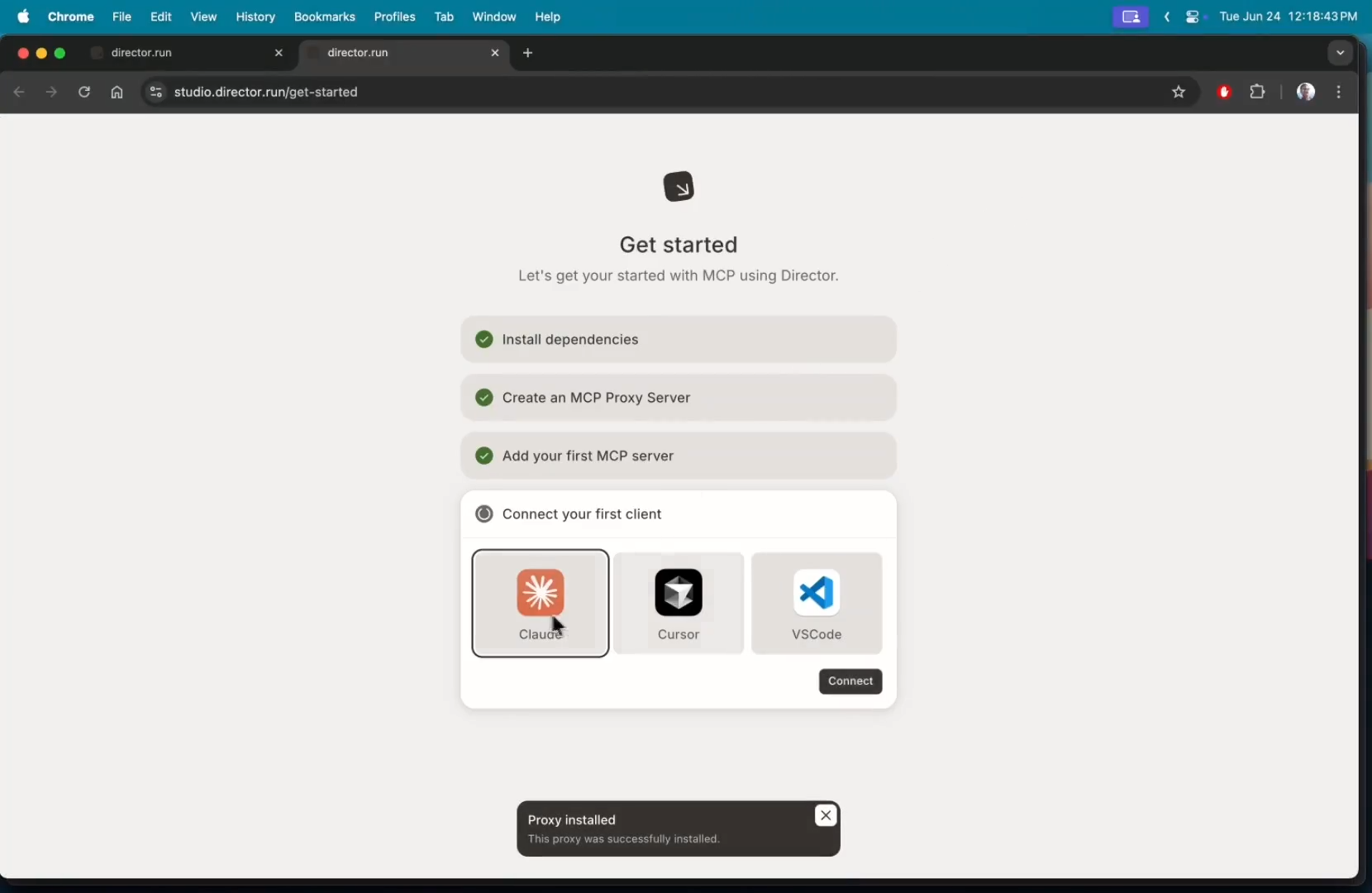
Task: Open the tab search dropdown arrow
Action: click(1341, 53)
